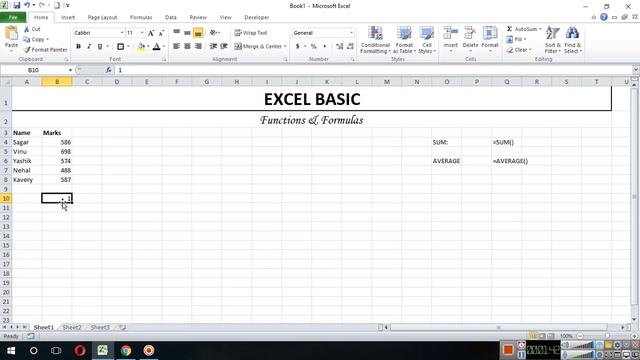Toggle Bold formatting
640x360 pixels.
click(78, 47)
